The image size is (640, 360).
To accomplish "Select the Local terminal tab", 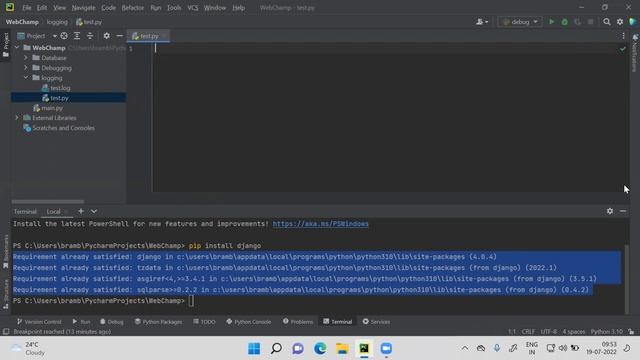I will tap(53, 211).
